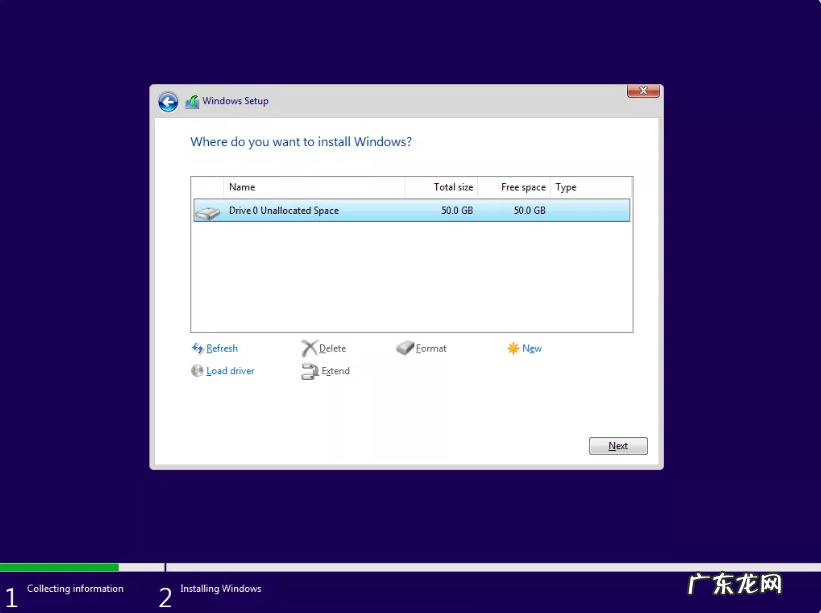The image size is (821, 613).
Task: Refresh the drive list
Action: [x=219, y=348]
